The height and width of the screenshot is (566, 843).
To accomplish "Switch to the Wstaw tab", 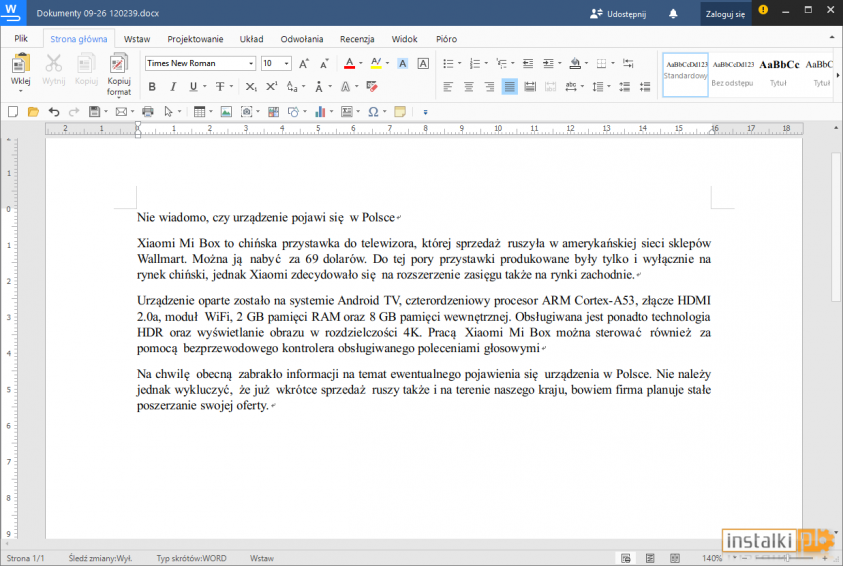I will [137, 39].
